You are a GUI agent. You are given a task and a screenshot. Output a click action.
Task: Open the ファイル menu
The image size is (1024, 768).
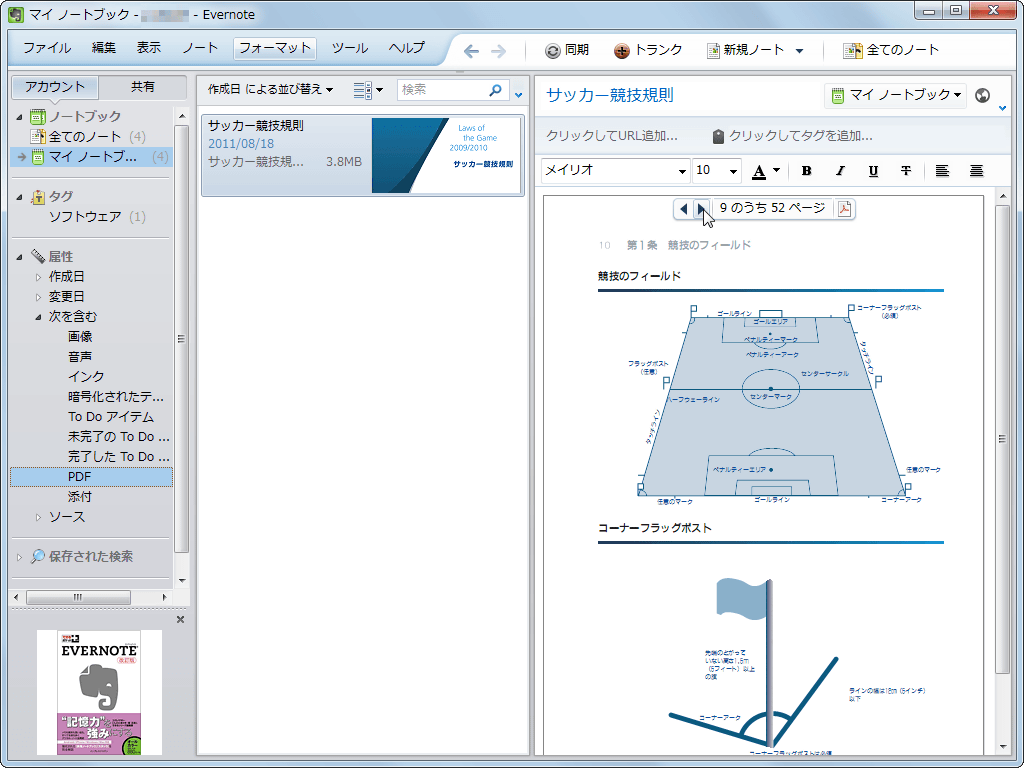[x=47, y=48]
